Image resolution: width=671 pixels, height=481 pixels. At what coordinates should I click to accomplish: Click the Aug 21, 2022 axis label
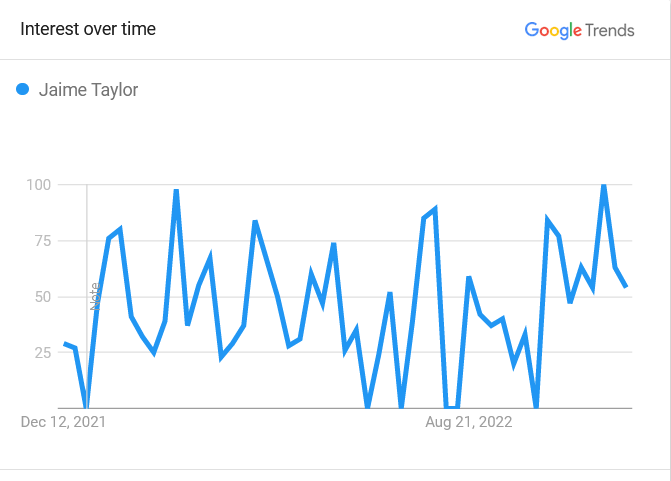pyautogui.click(x=469, y=422)
